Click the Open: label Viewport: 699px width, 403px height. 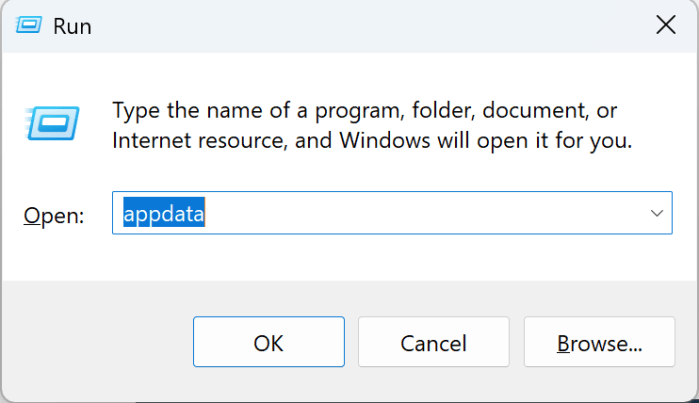54,215
